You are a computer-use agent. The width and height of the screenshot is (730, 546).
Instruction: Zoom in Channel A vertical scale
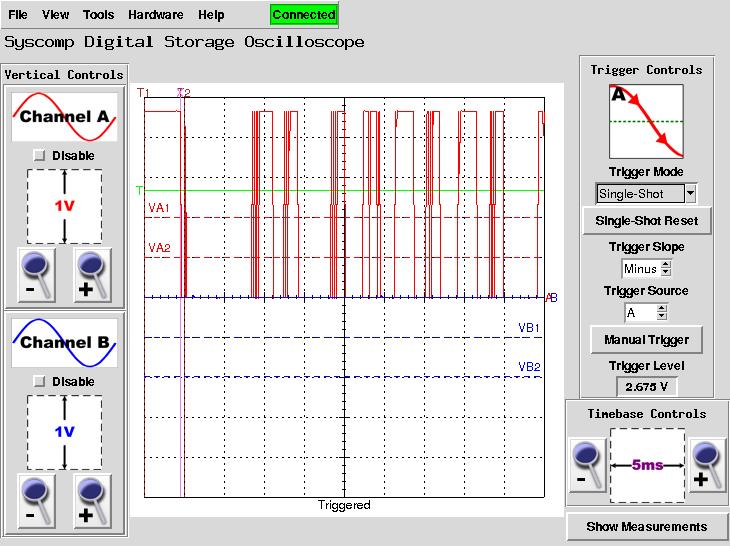tap(92, 275)
